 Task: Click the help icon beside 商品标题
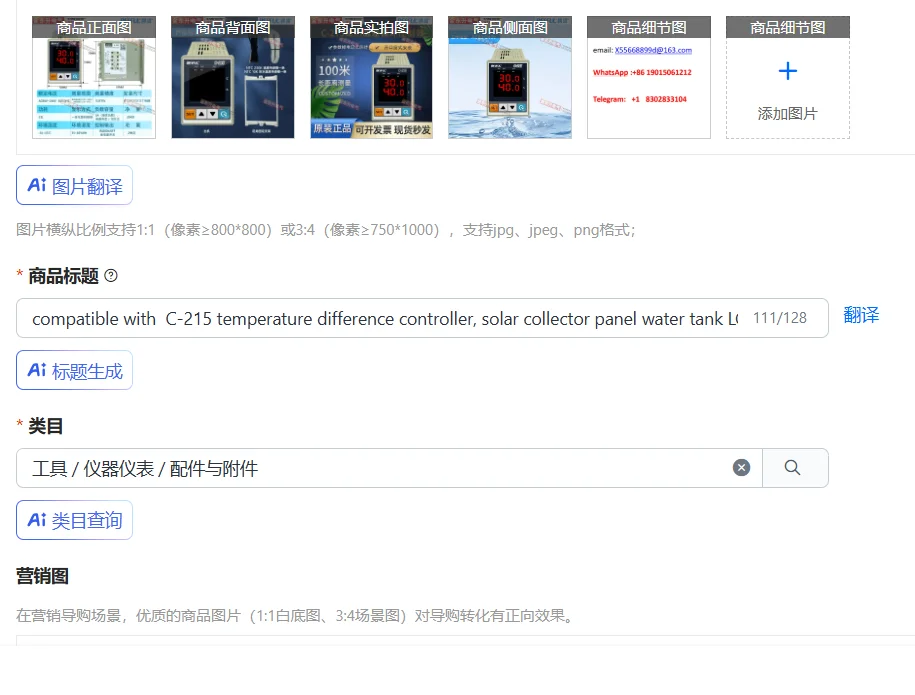(x=111, y=275)
